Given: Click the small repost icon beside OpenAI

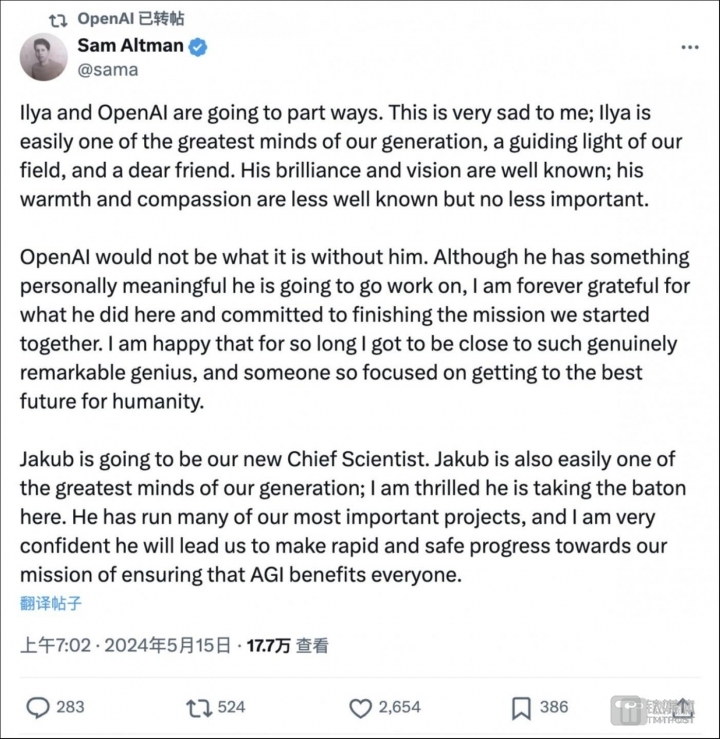Looking at the screenshot, I should coord(58,19).
